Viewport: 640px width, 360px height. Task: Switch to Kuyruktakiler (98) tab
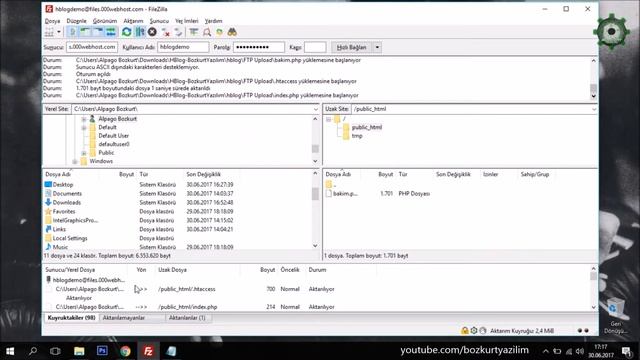[71, 318]
